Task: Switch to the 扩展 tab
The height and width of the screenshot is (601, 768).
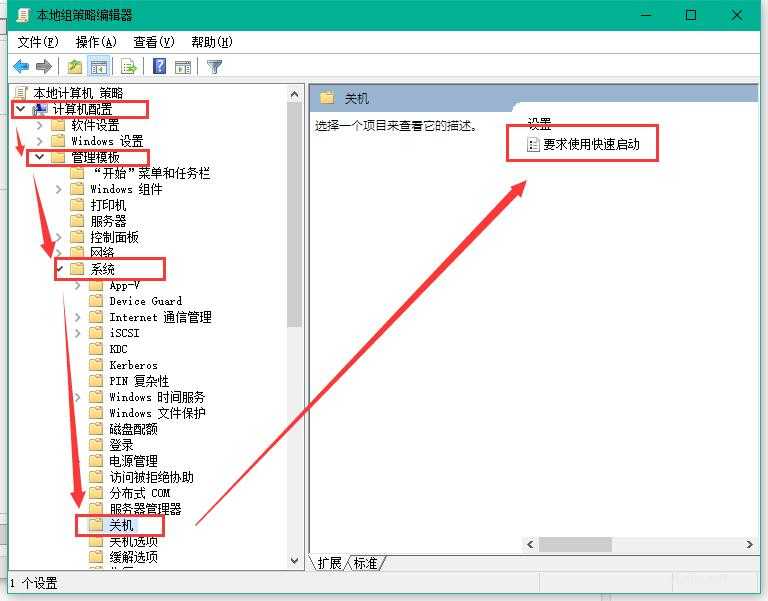Action: [329, 563]
